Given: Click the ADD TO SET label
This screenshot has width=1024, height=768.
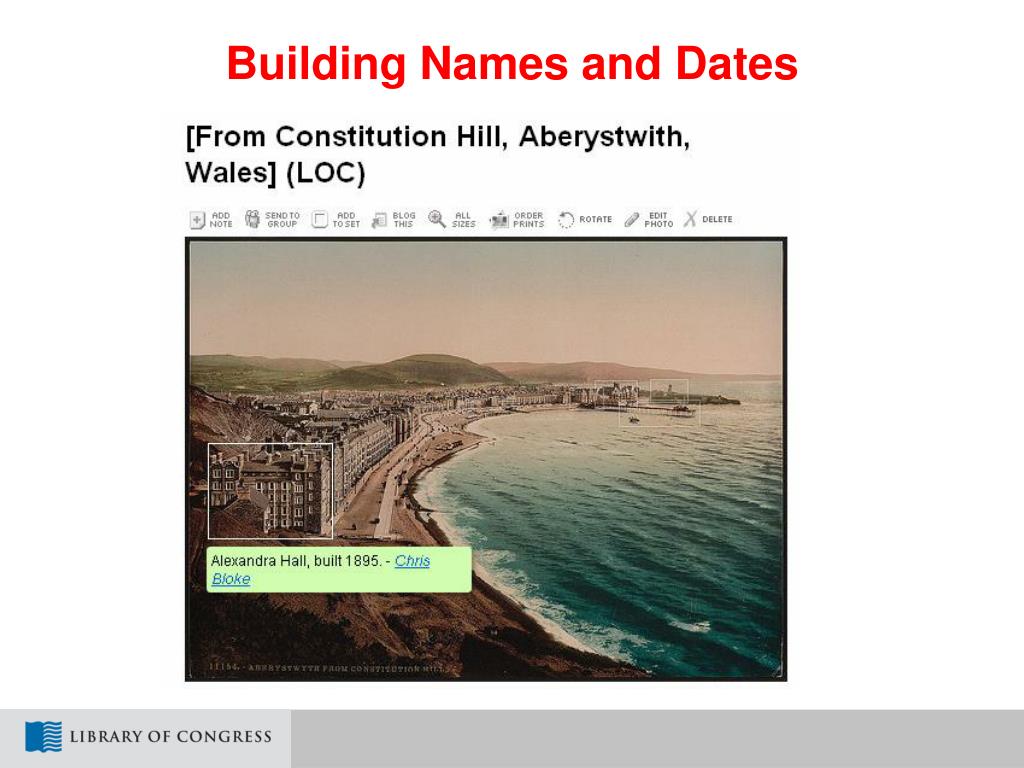Looking at the screenshot, I should coord(346,219).
